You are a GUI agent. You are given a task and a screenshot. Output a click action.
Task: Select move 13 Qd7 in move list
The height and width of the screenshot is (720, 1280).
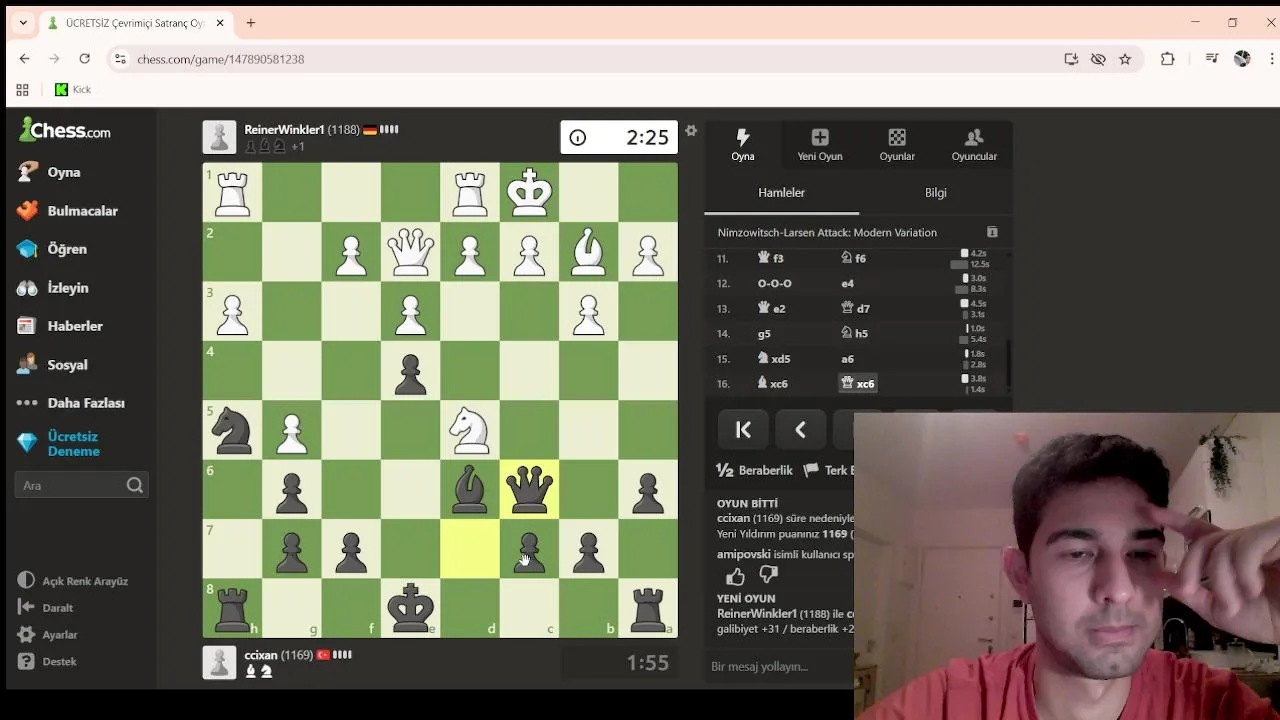point(855,309)
